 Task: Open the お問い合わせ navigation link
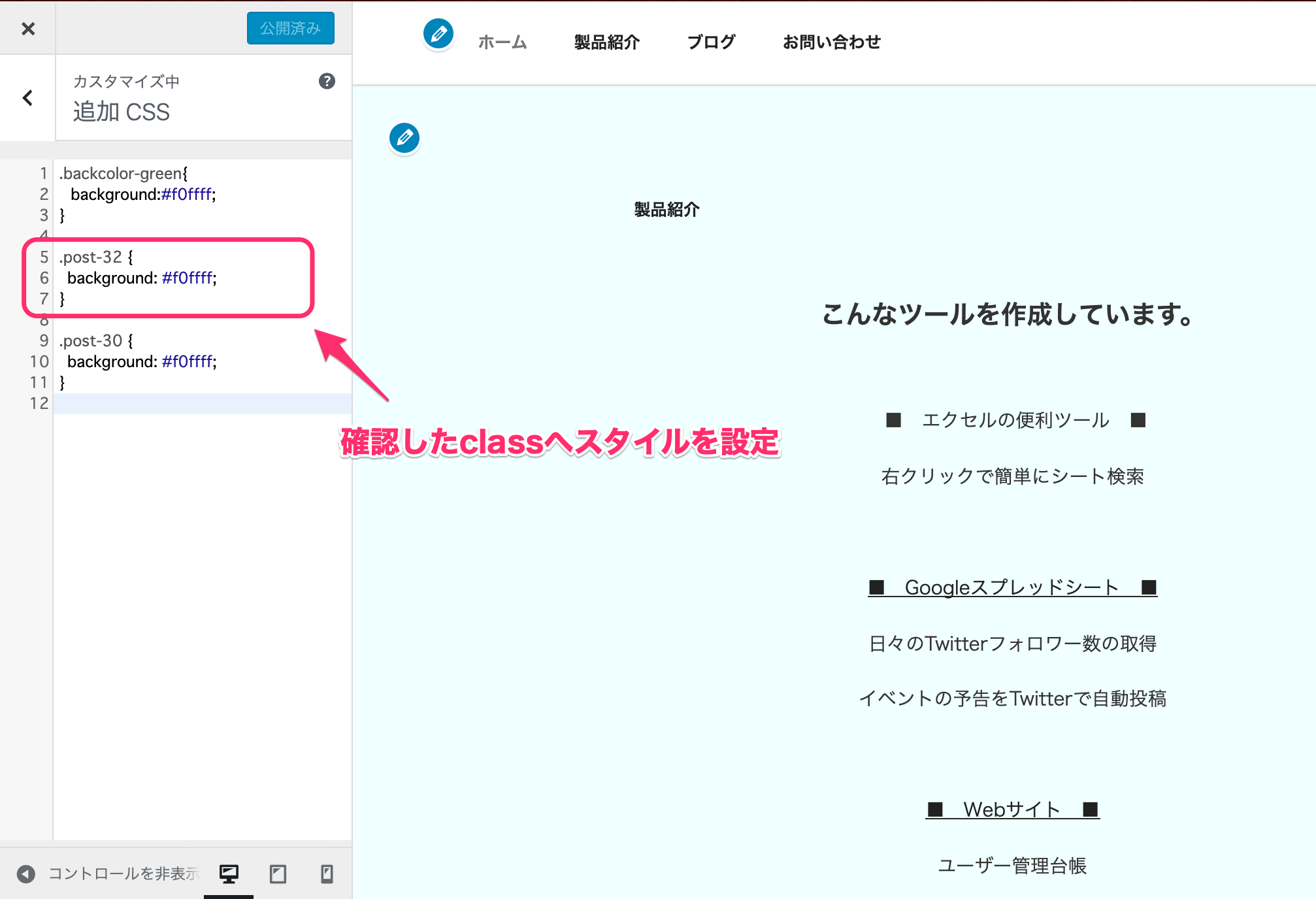tap(832, 42)
